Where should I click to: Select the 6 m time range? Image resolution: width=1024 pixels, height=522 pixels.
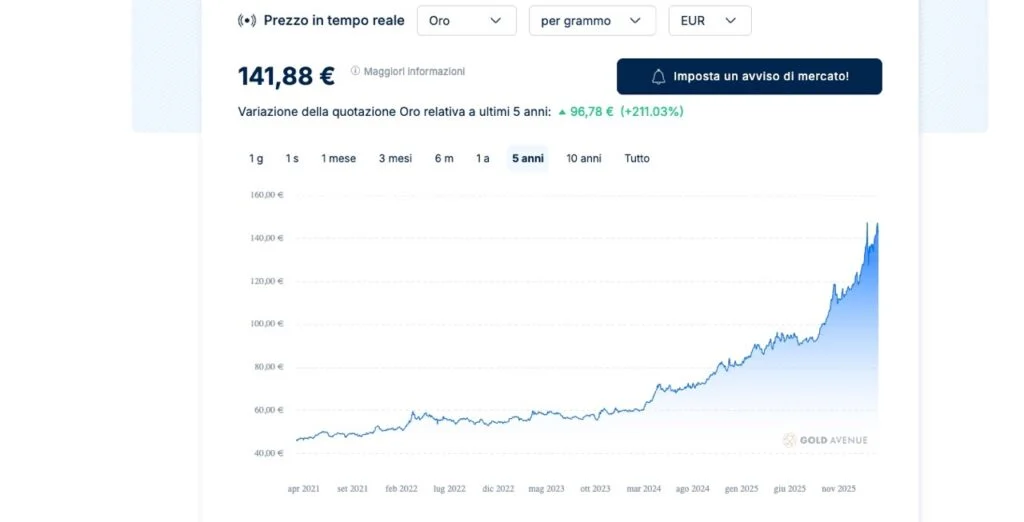444,159
